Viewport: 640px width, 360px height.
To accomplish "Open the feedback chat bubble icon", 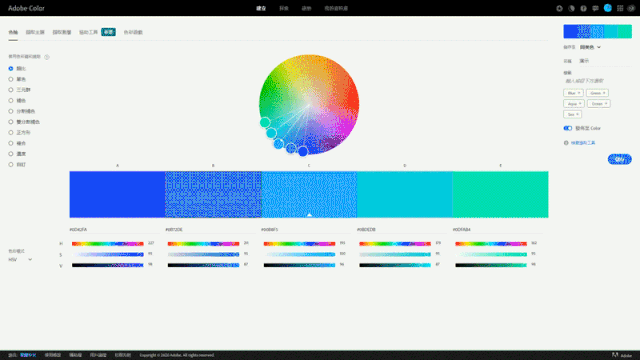I will (596, 8).
